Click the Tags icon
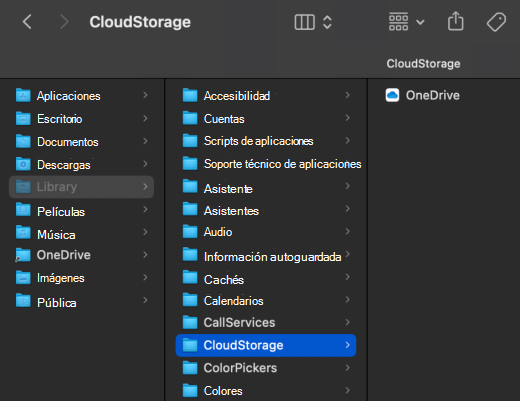 [496, 22]
